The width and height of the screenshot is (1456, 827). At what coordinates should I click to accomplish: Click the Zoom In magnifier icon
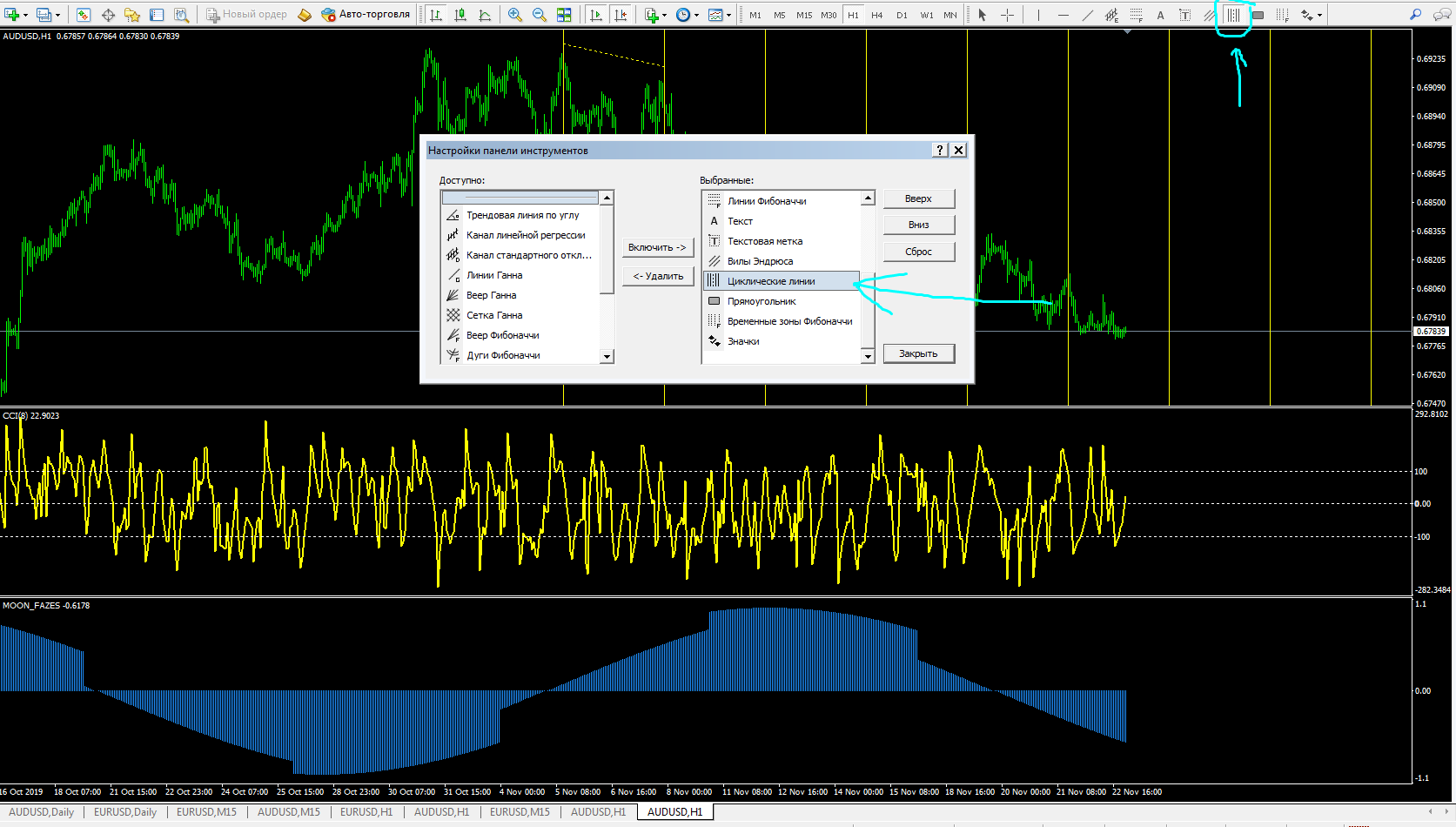[x=515, y=15]
